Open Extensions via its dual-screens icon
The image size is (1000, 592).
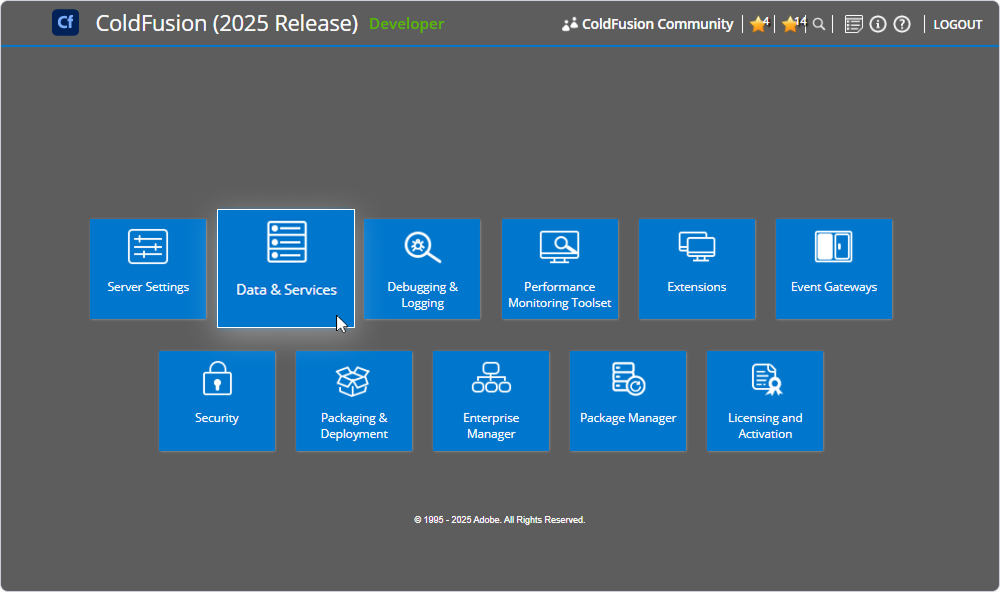[x=697, y=245]
